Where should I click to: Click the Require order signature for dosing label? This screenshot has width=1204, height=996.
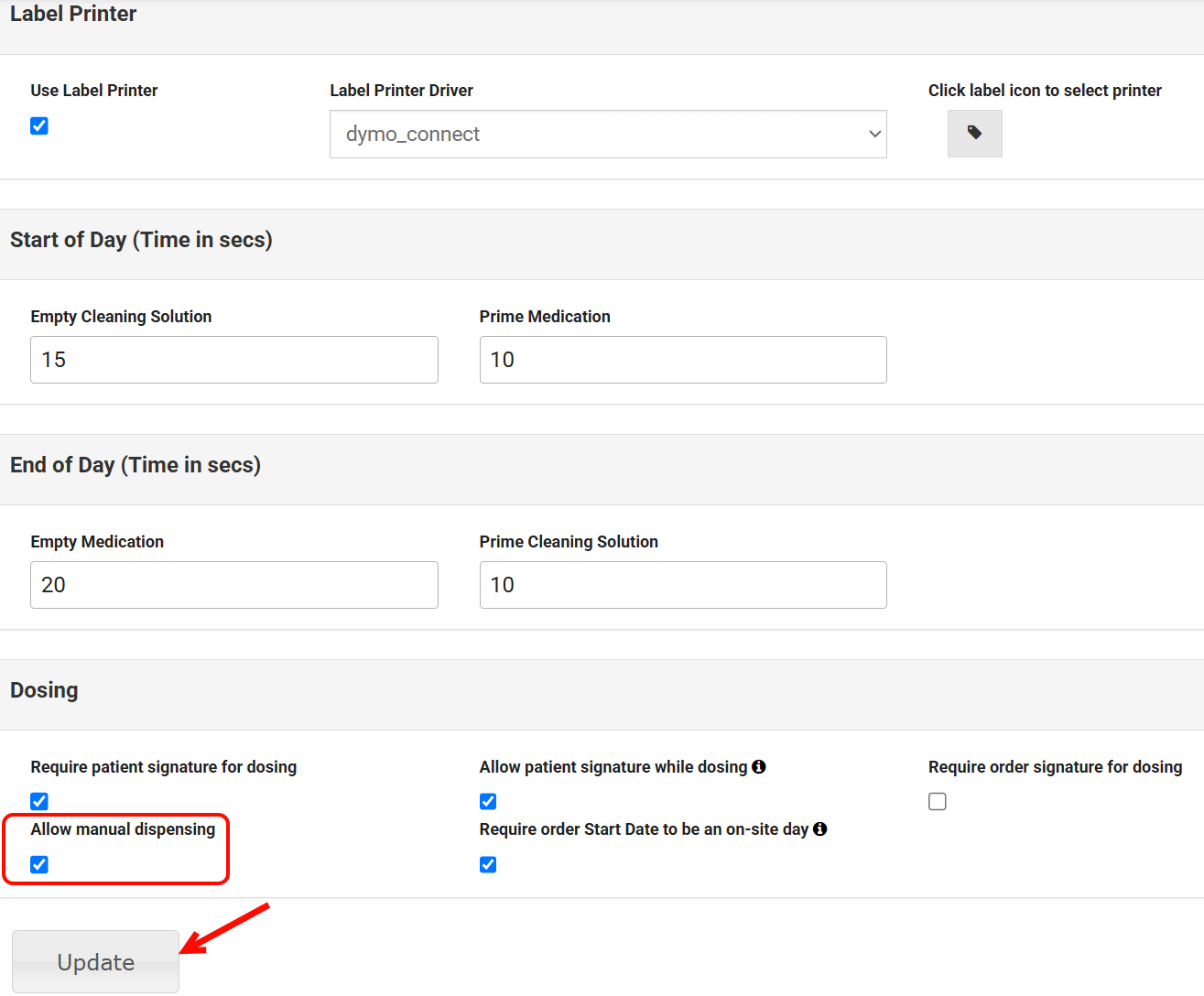1055,767
